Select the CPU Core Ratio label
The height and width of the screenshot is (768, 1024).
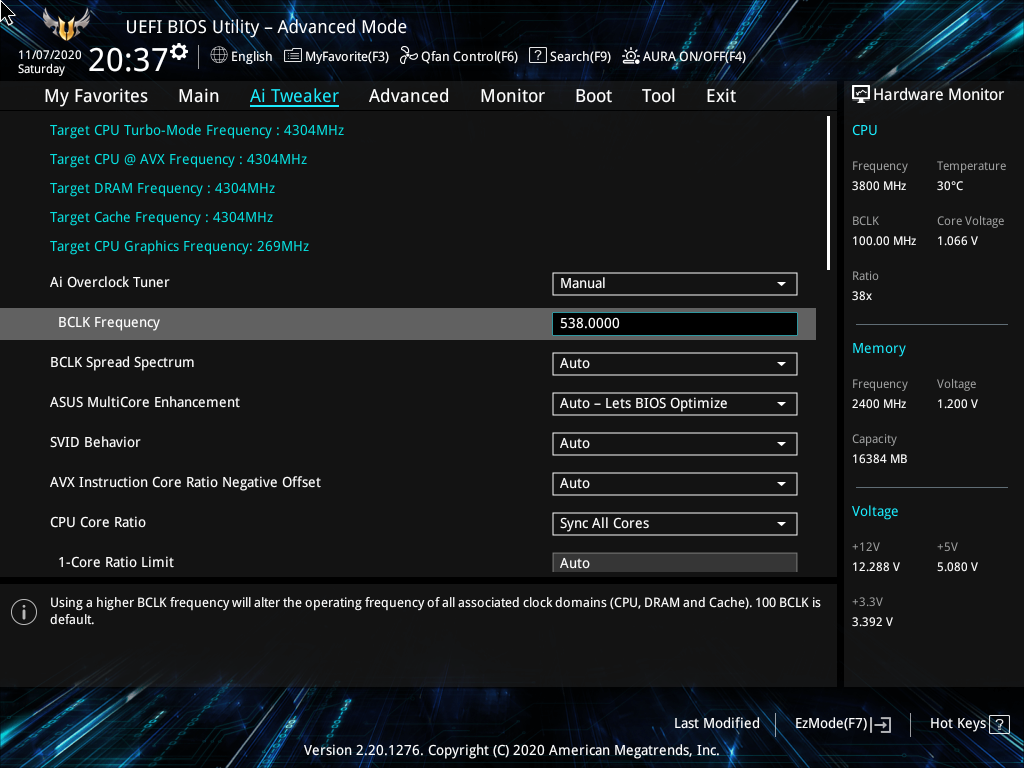coord(98,522)
